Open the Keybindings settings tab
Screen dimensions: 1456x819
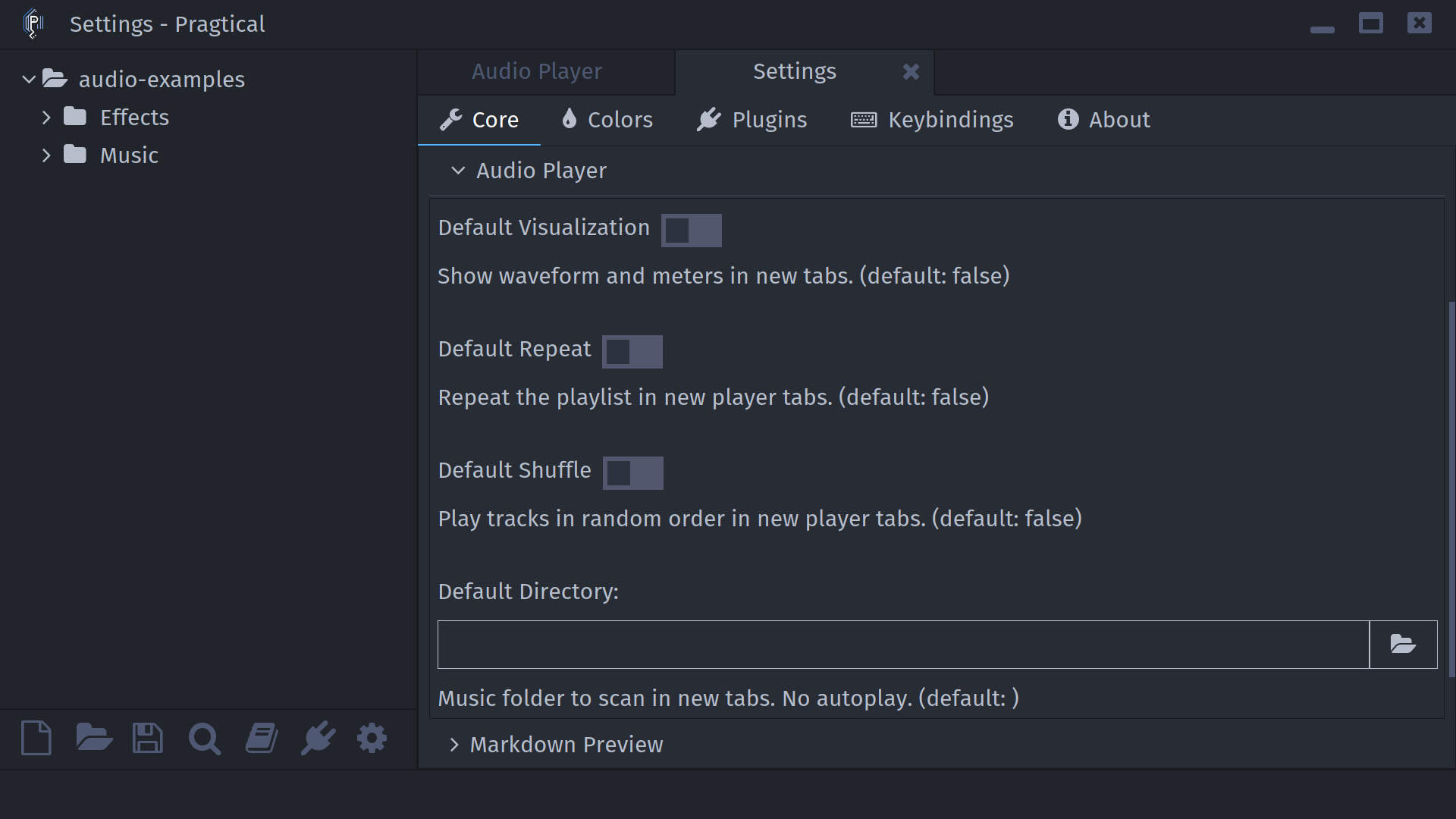click(932, 120)
